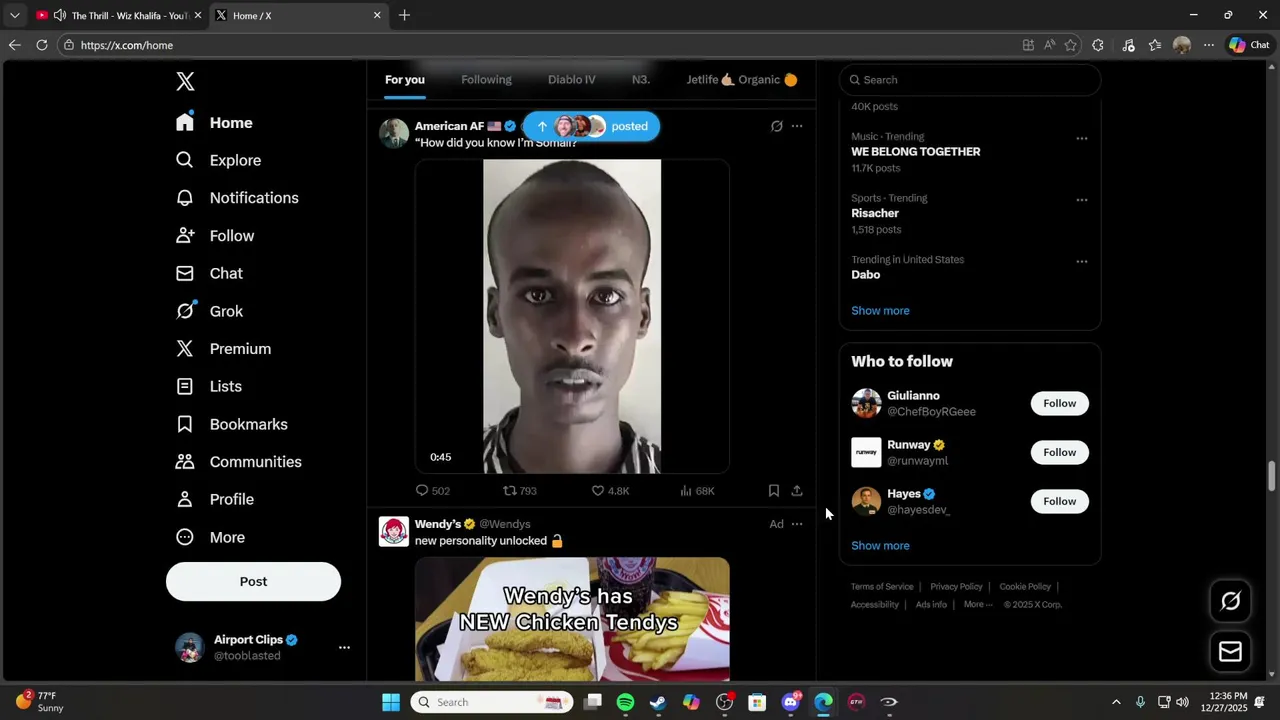
Task: Open floating messages button at bottom right
Action: coord(1231,652)
